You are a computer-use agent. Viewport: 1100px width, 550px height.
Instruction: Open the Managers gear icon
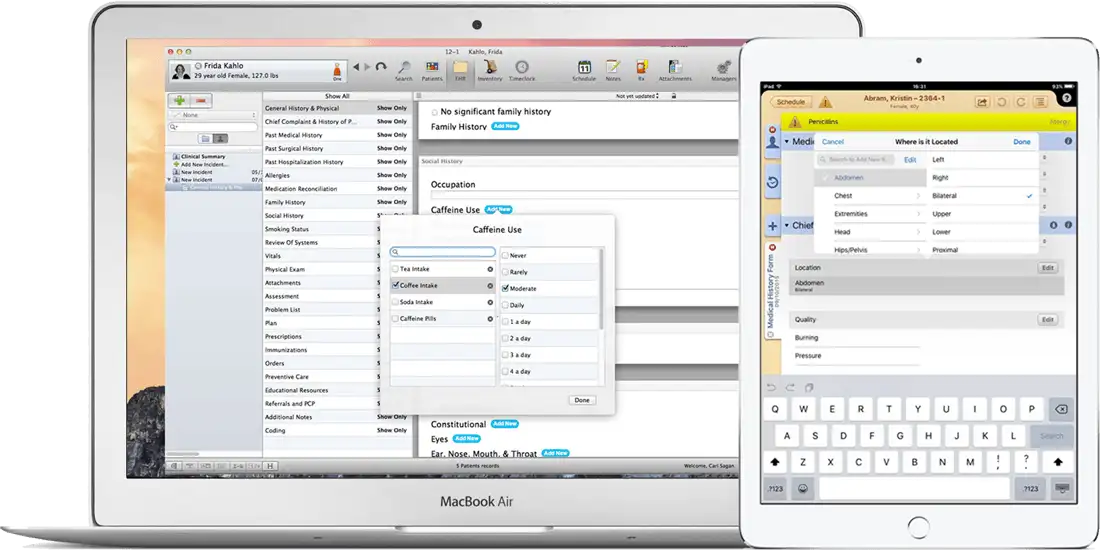(723, 69)
